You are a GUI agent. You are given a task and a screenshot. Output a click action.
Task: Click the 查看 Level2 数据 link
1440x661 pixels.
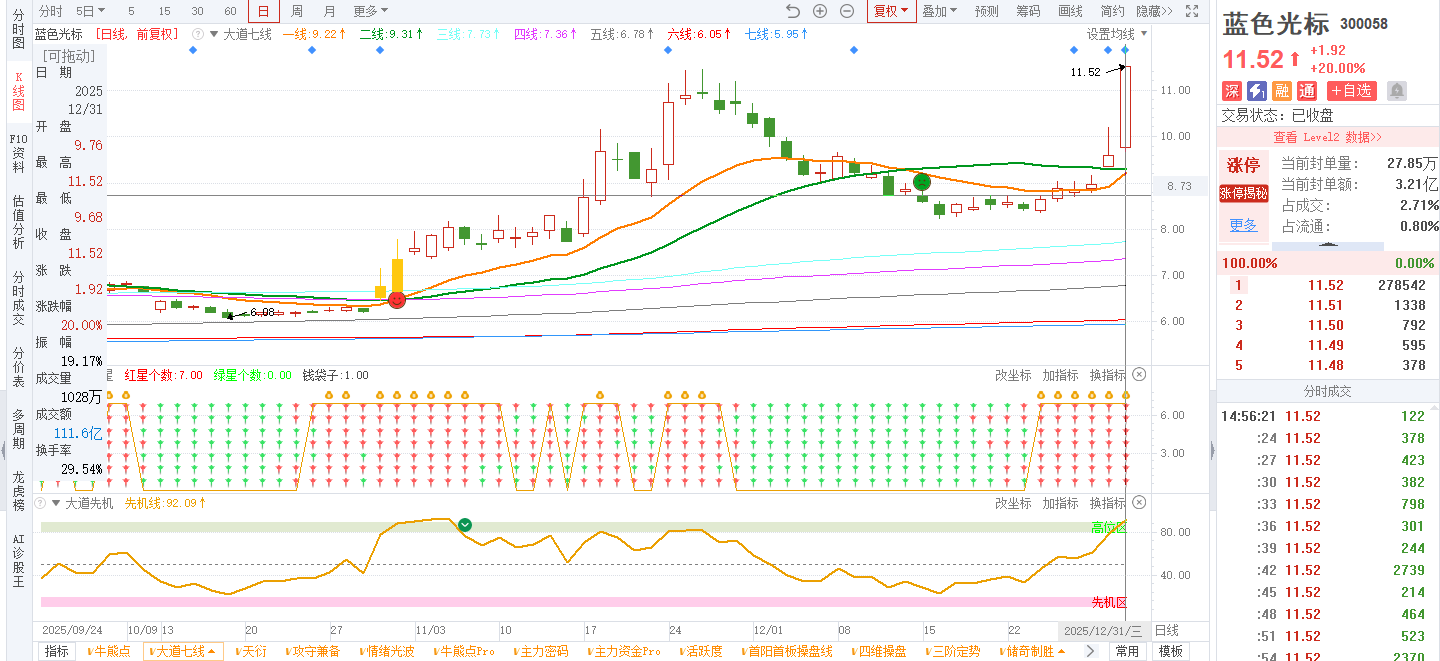[x=1327, y=137]
